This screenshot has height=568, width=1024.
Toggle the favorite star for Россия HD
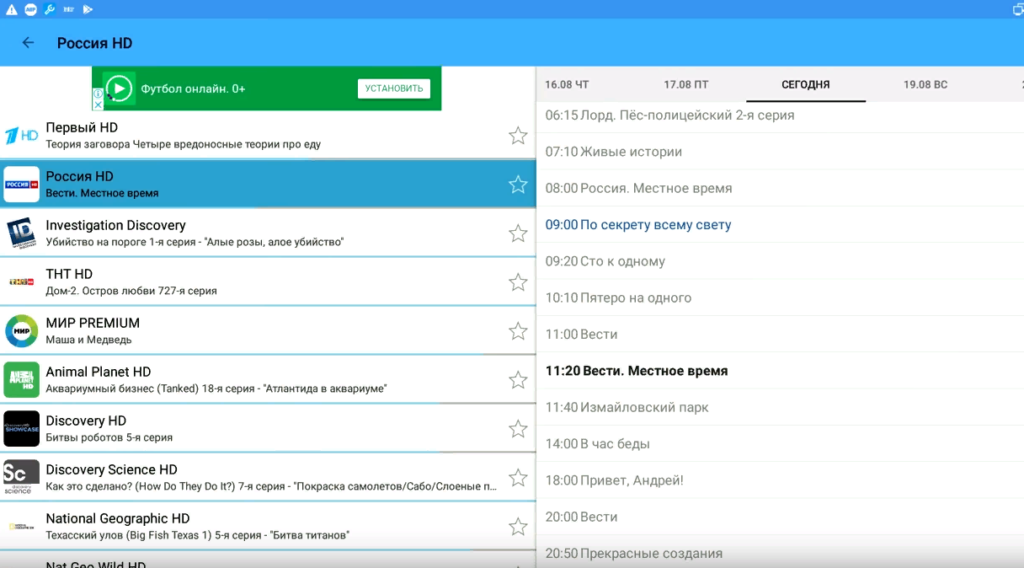[x=518, y=185]
